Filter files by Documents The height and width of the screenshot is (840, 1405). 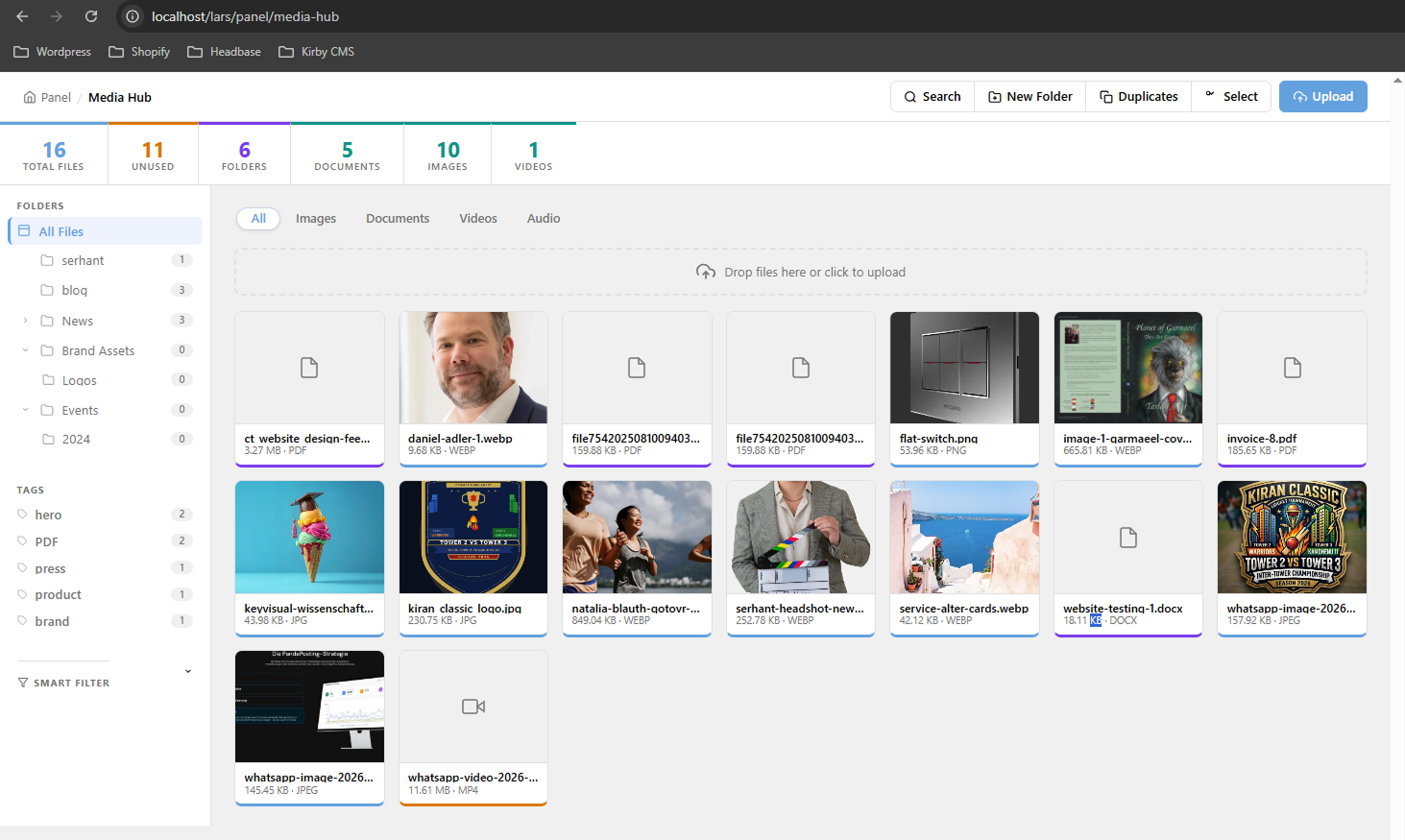pos(398,219)
